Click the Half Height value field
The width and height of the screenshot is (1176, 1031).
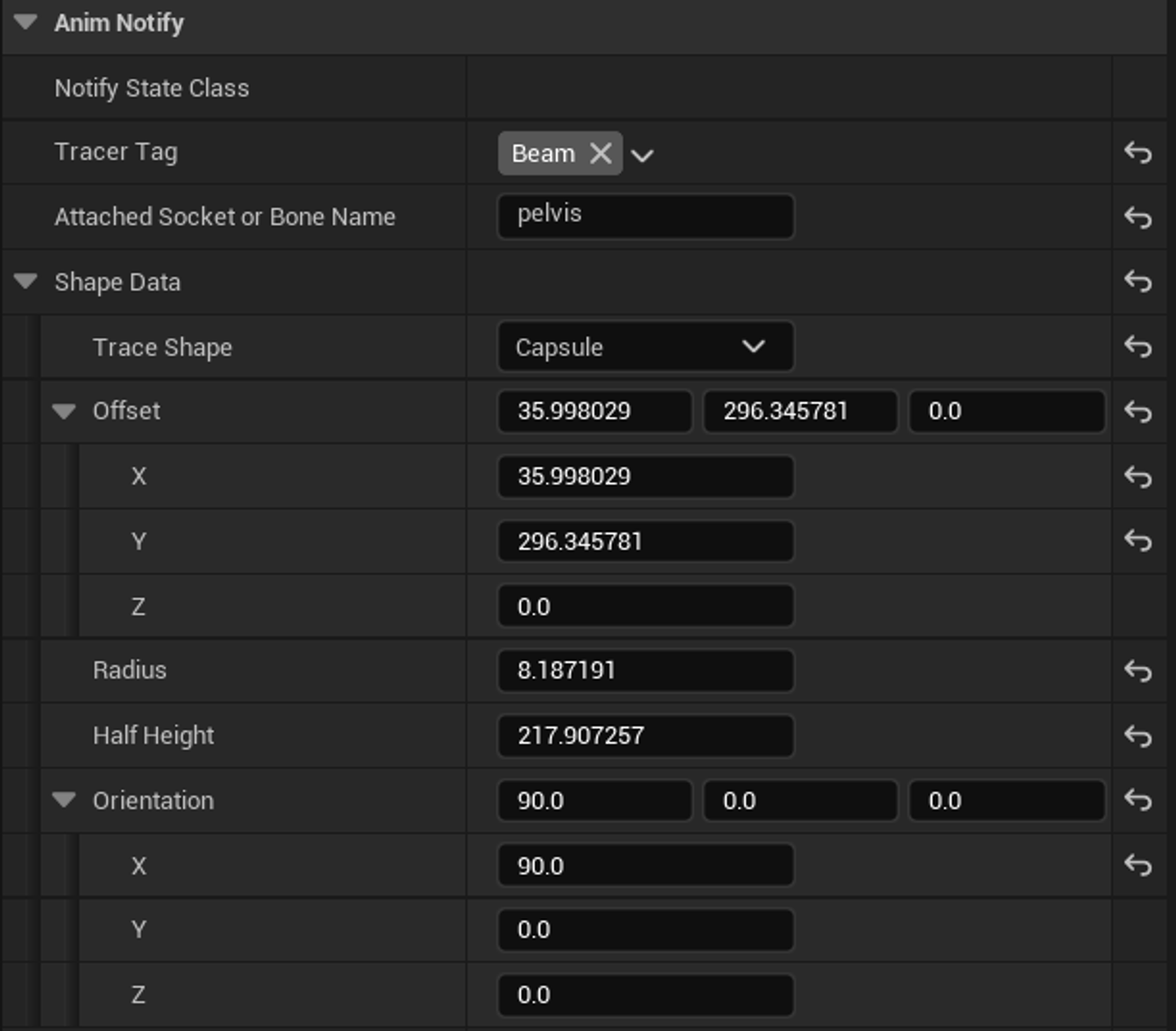[x=645, y=736]
